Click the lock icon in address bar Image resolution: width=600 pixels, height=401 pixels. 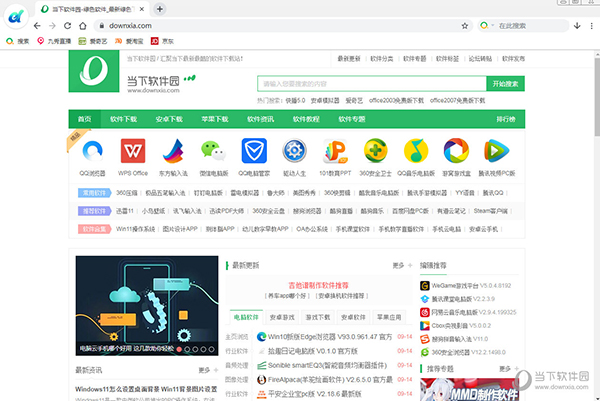click(x=101, y=26)
